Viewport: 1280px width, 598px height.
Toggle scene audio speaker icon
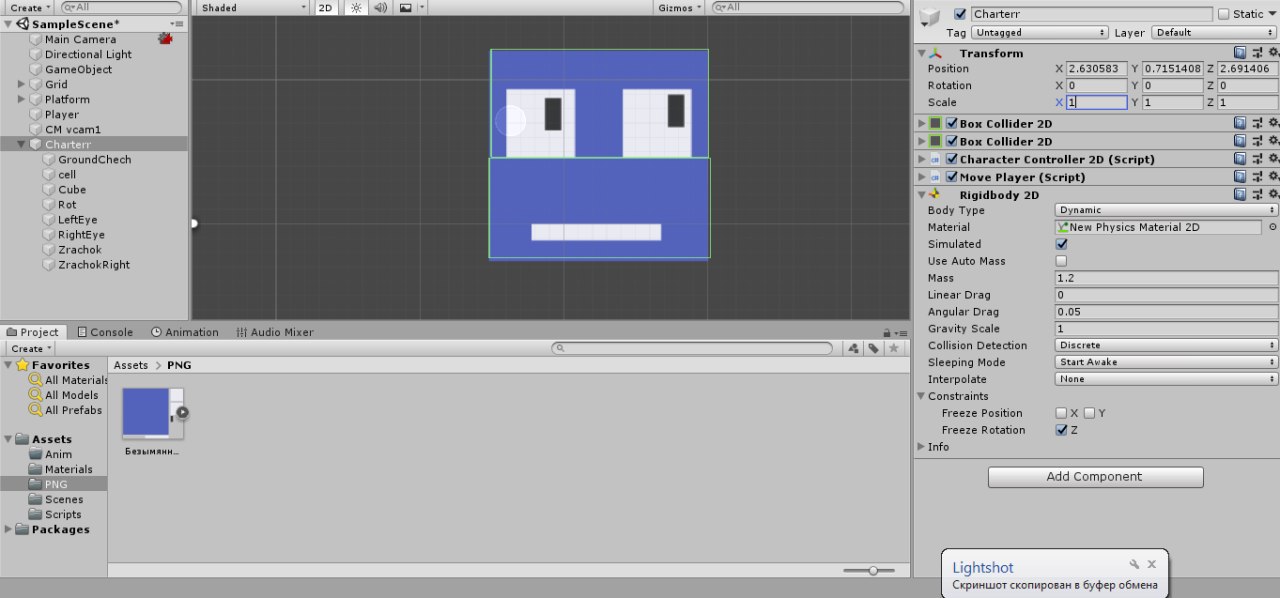pos(380,7)
